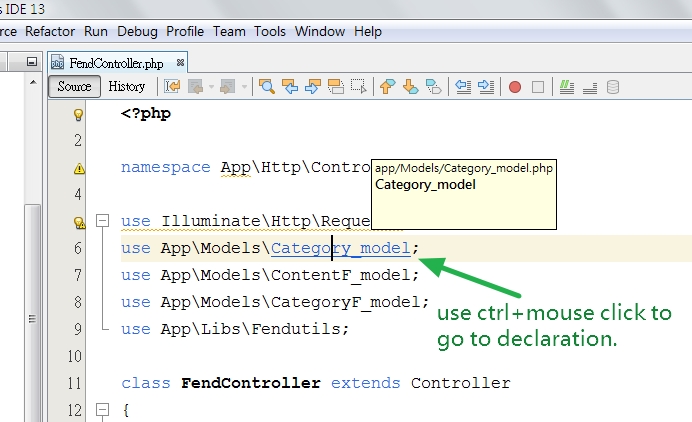692x422 pixels.
Task: Click the <?php opening tag
Action: point(146,113)
